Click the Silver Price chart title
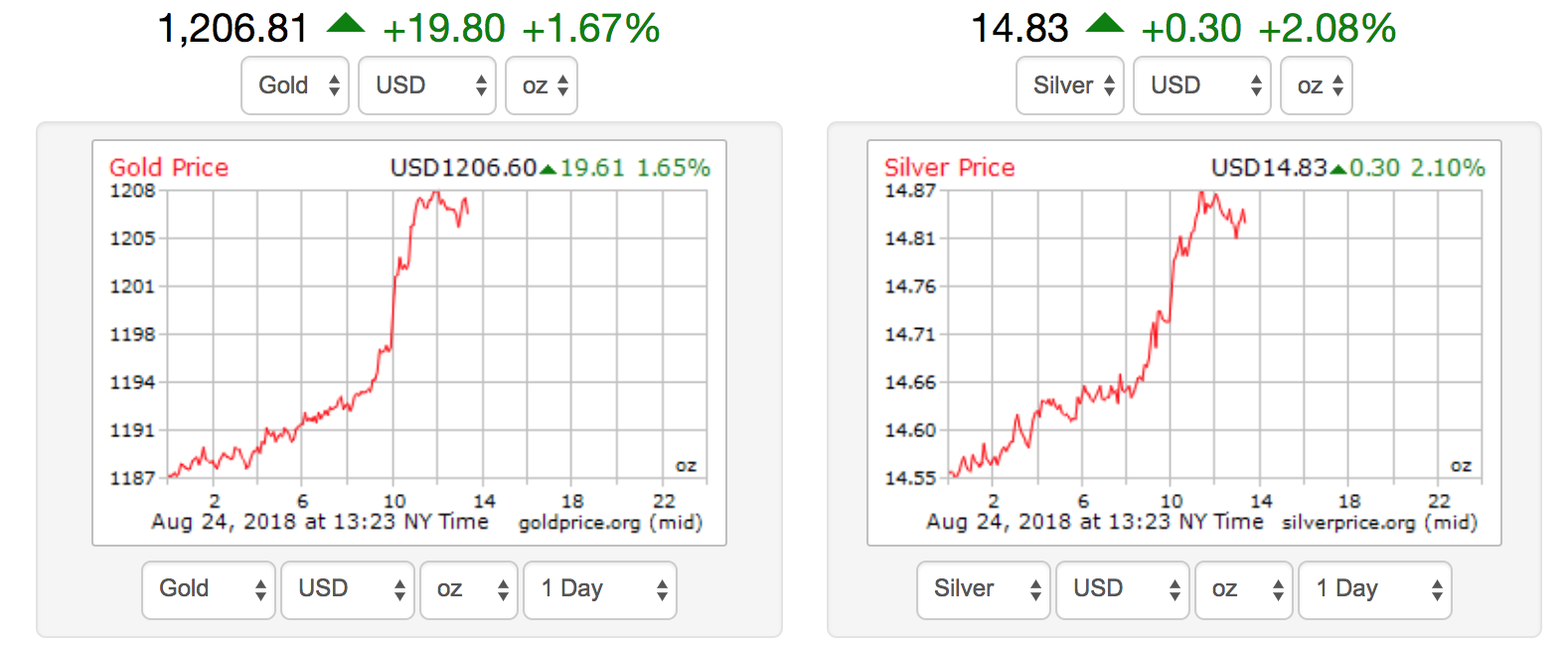The width and height of the screenshot is (1568, 646). pos(949,168)
